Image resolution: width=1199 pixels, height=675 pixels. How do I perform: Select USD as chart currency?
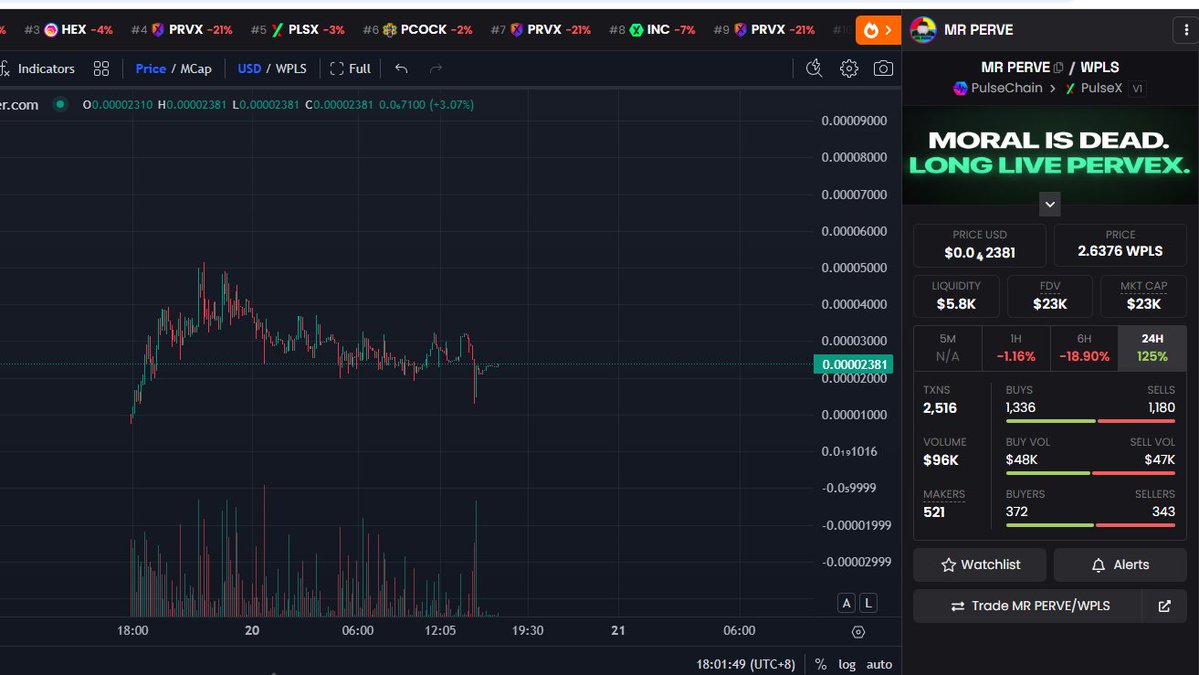tap(249, 69)
